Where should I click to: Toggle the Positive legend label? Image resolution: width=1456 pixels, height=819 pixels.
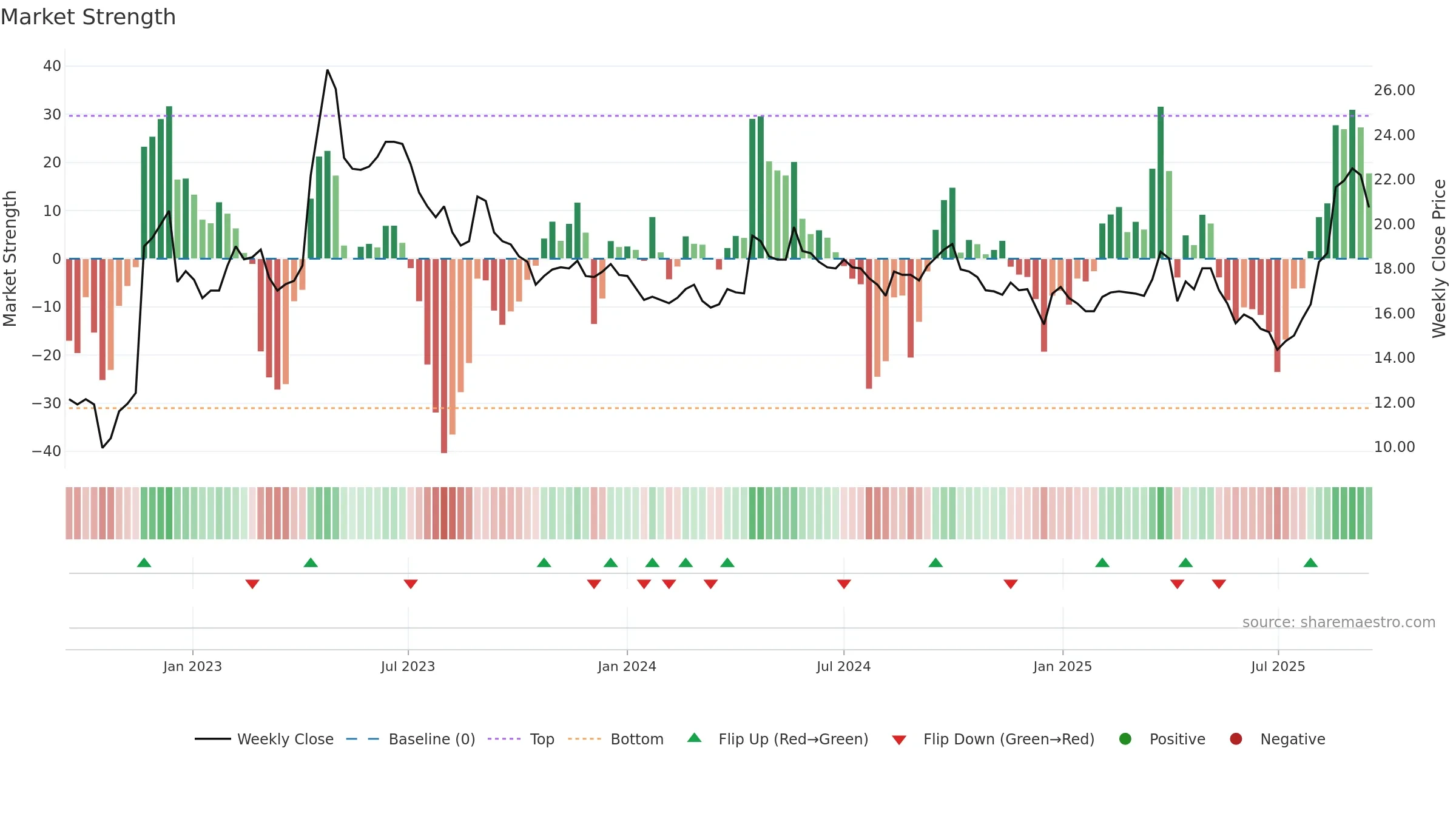coord(1177,739)
